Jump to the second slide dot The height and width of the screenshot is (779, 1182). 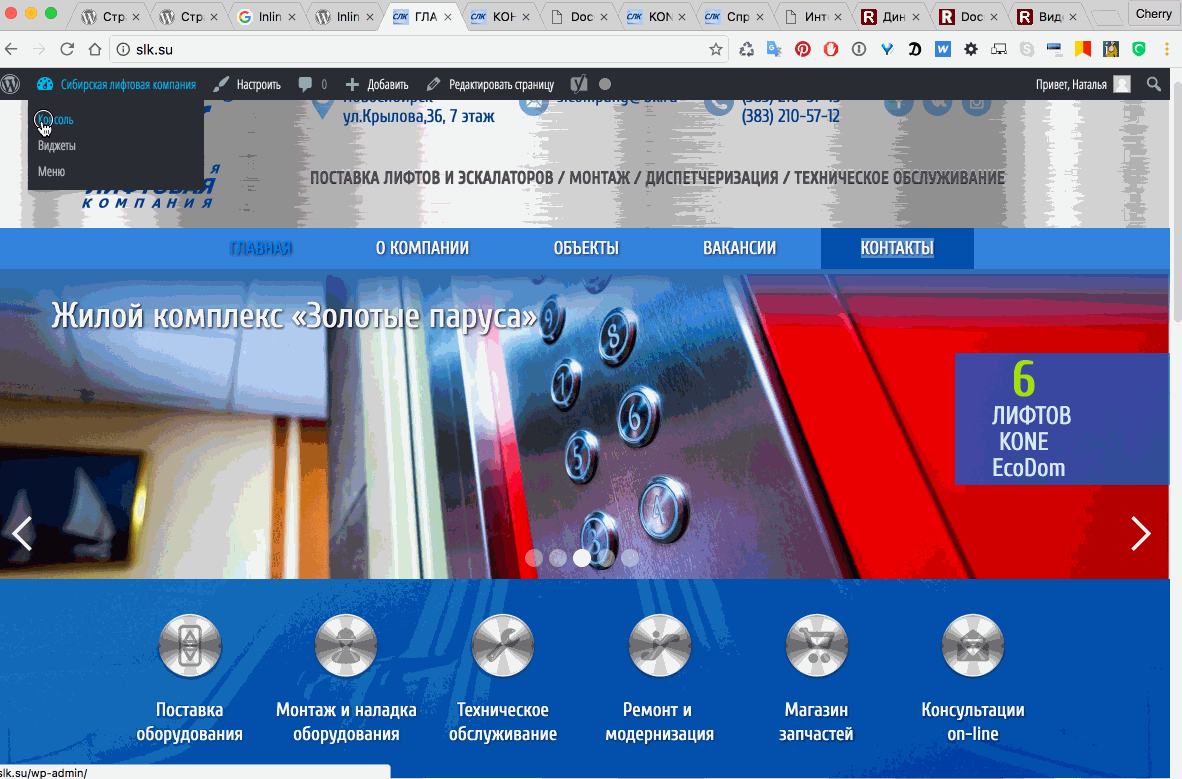558,558
